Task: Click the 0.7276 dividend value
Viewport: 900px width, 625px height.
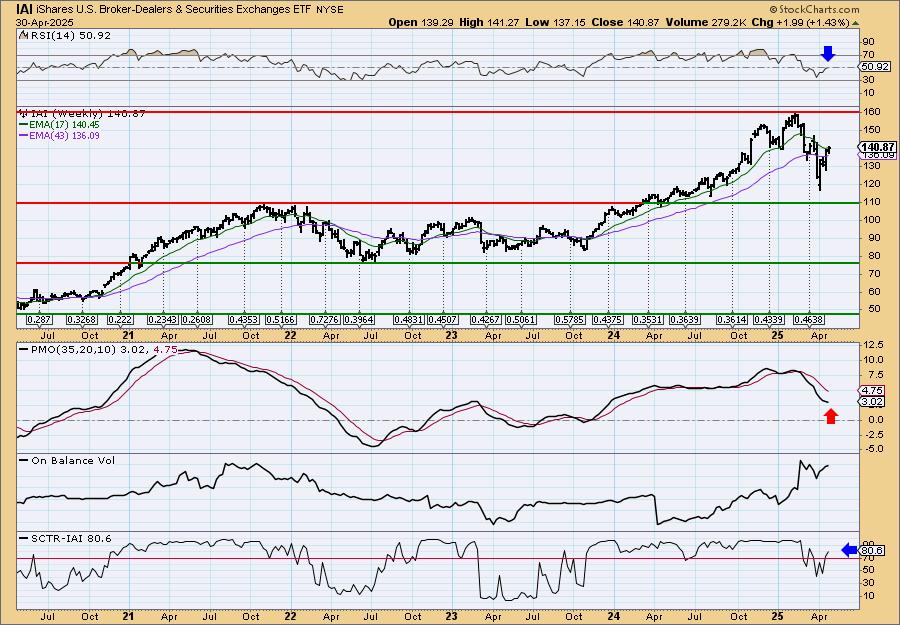Action: 324,319
